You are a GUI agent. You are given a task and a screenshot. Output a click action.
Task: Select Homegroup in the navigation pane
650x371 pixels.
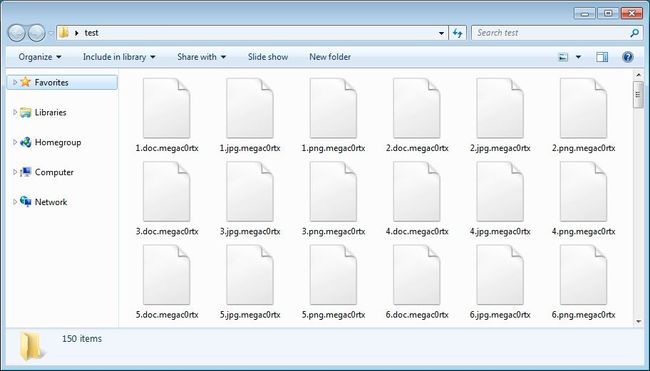[58, 142]
